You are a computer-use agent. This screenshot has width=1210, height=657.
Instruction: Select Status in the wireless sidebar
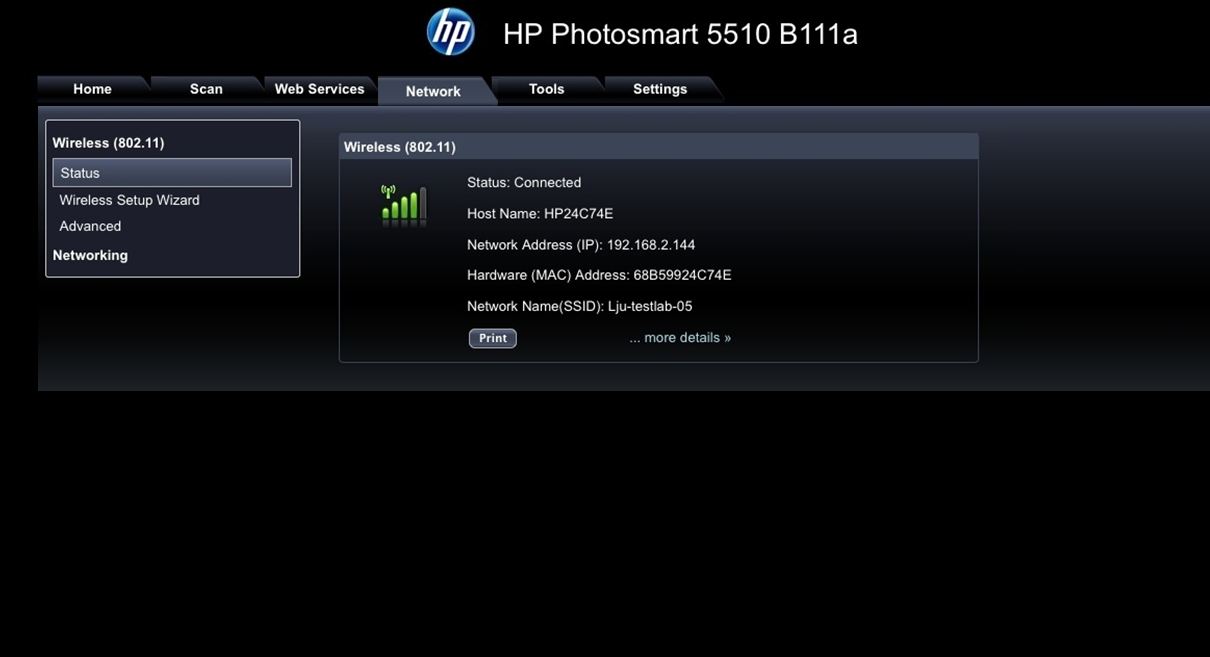coord(172,173)
